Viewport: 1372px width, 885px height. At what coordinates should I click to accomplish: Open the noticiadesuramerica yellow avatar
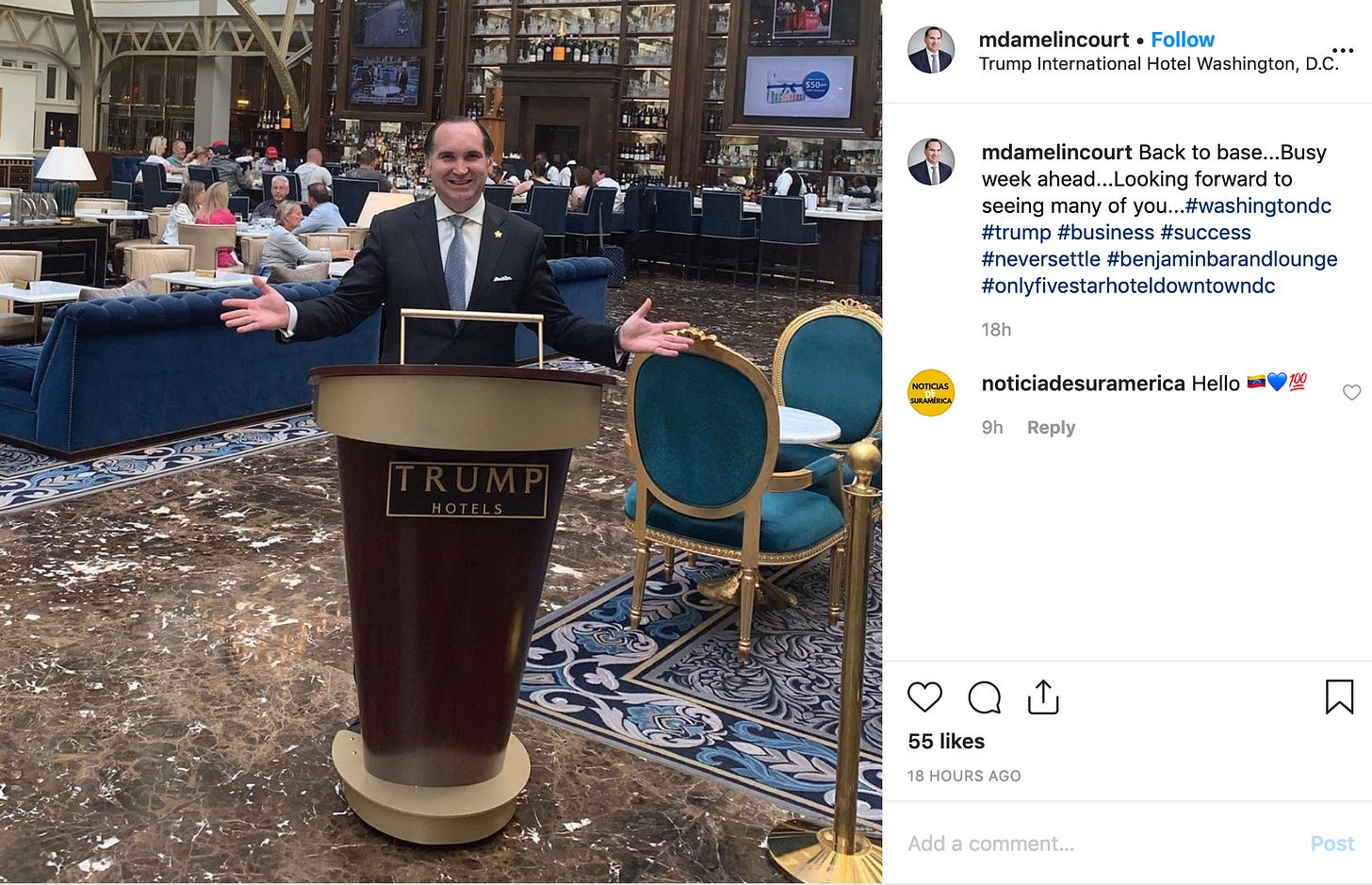(x=931, y=393)
